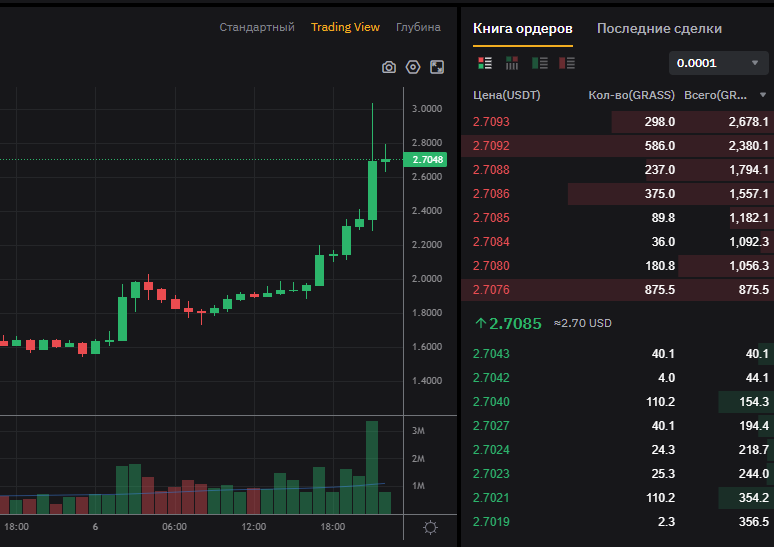Open the Последние сделки tab
Screen dimensions: 774x547
[x=659, y=29]
